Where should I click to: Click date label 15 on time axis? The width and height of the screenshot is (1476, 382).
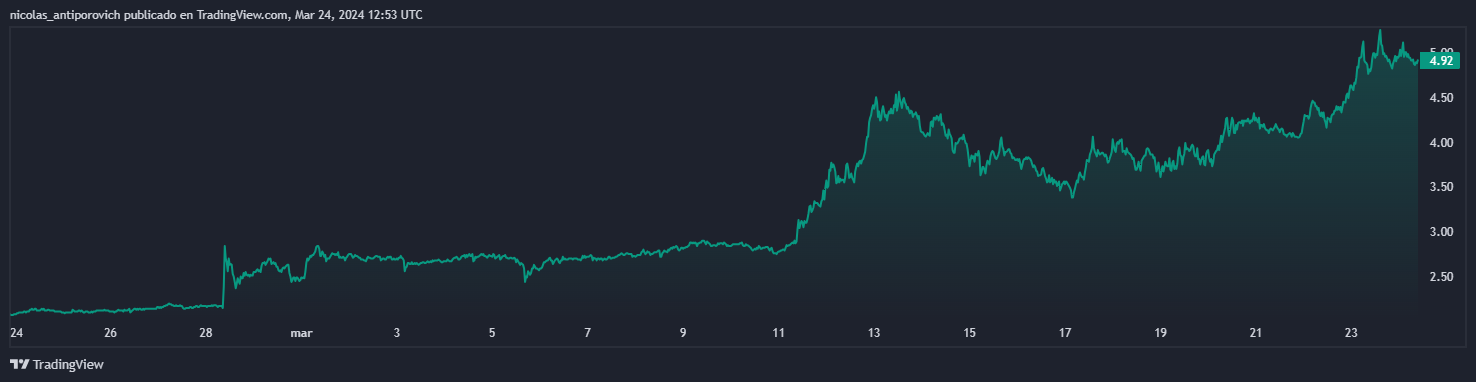point(969,333)
